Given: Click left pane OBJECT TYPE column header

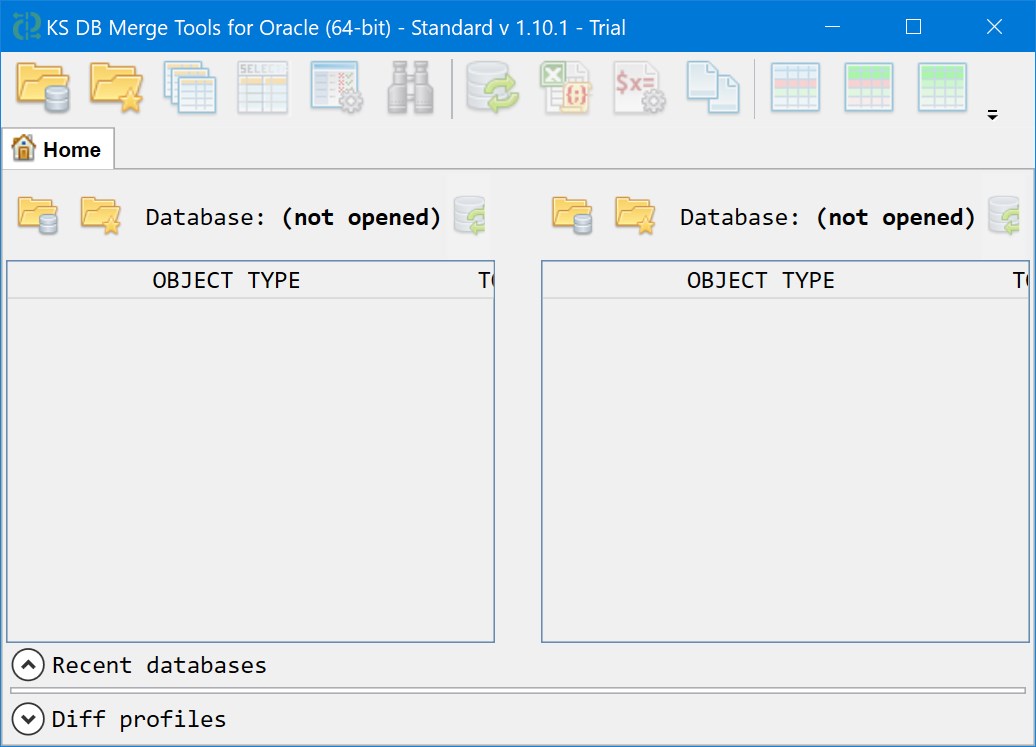Looking at the screenshot, I should pyautogui.click(x=226, y=281).
